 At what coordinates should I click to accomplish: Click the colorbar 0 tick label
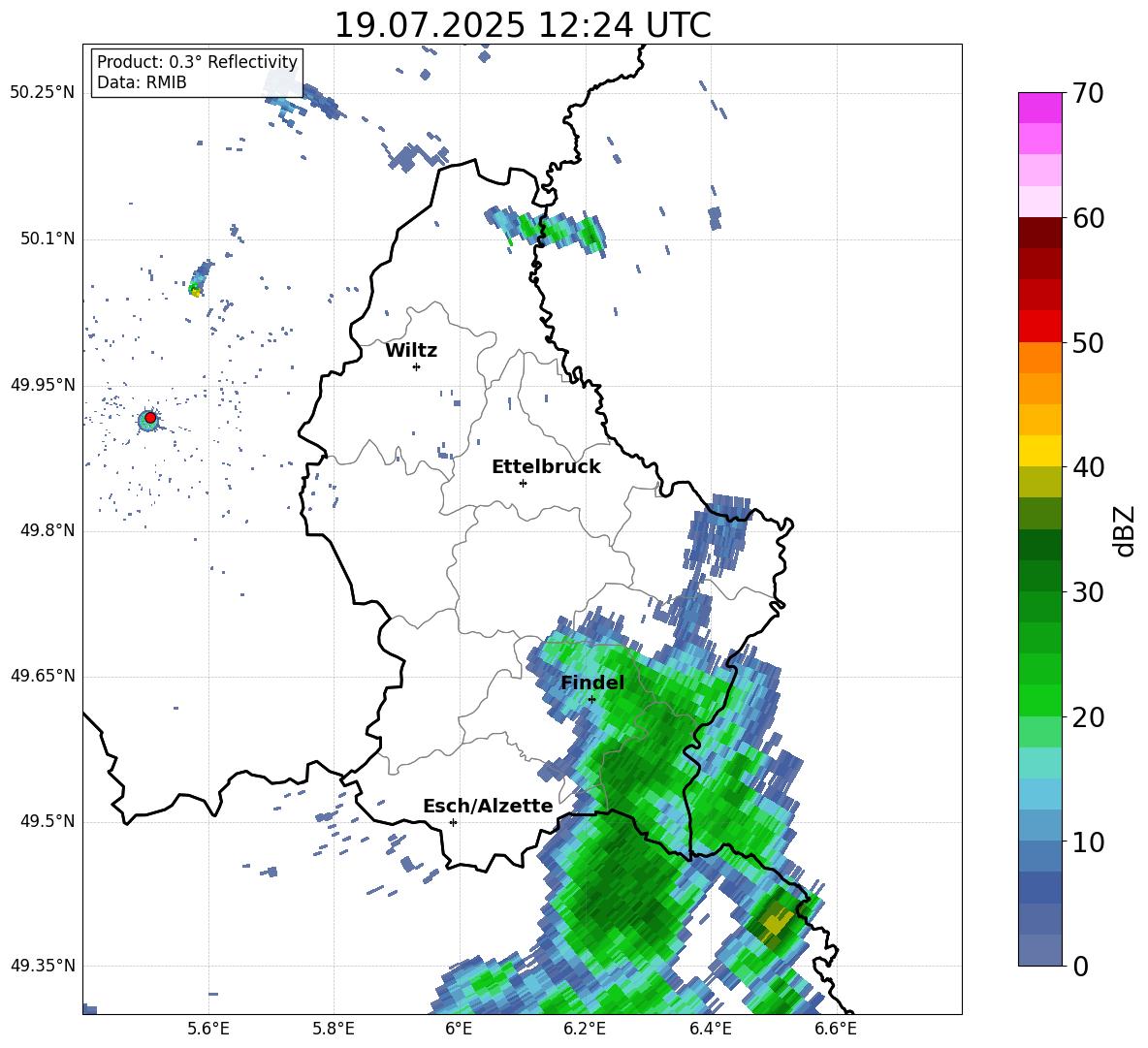pos(1080,966)
